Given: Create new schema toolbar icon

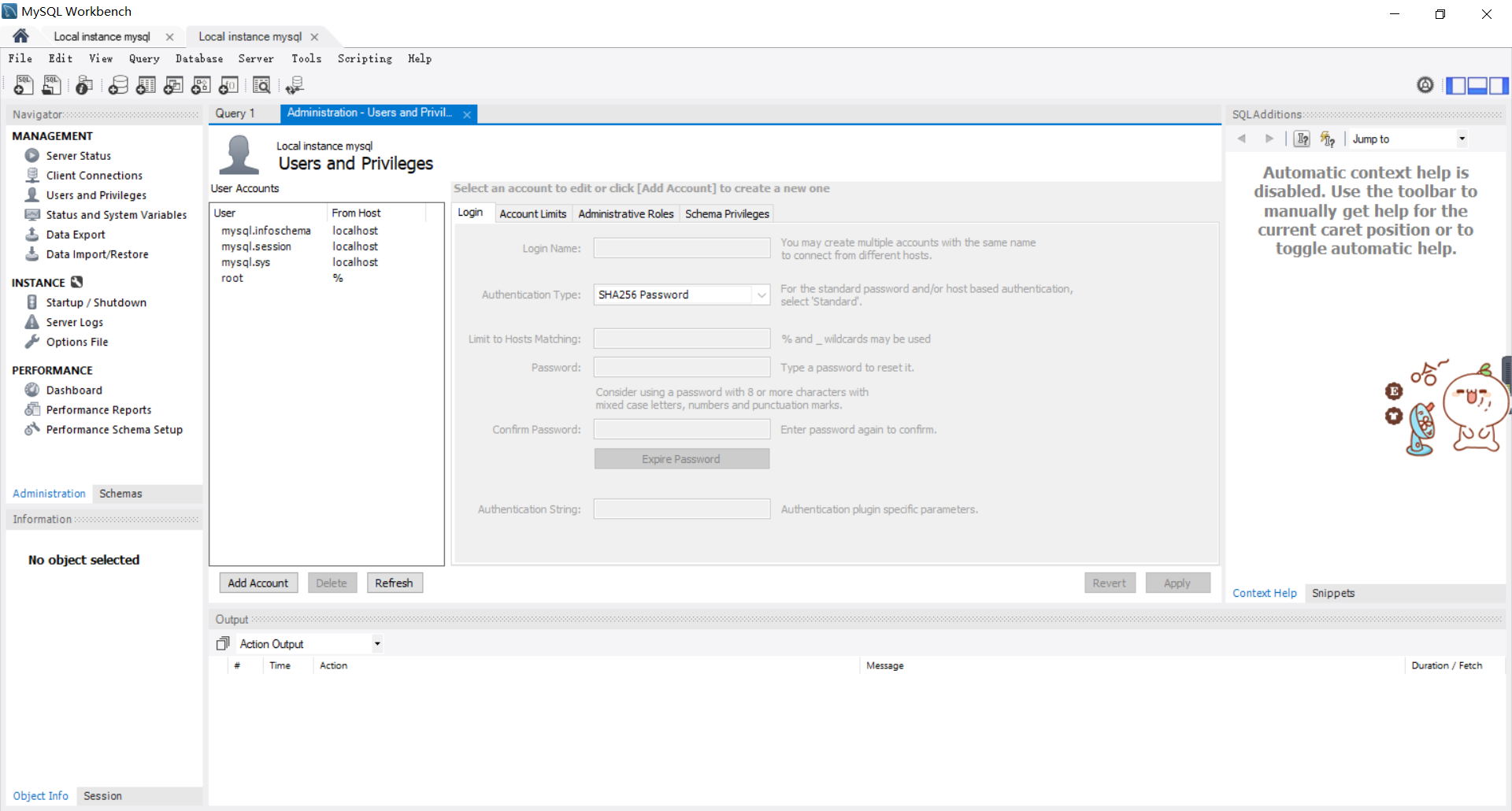Looking at the screenshot, I should (x=118, y=85).
